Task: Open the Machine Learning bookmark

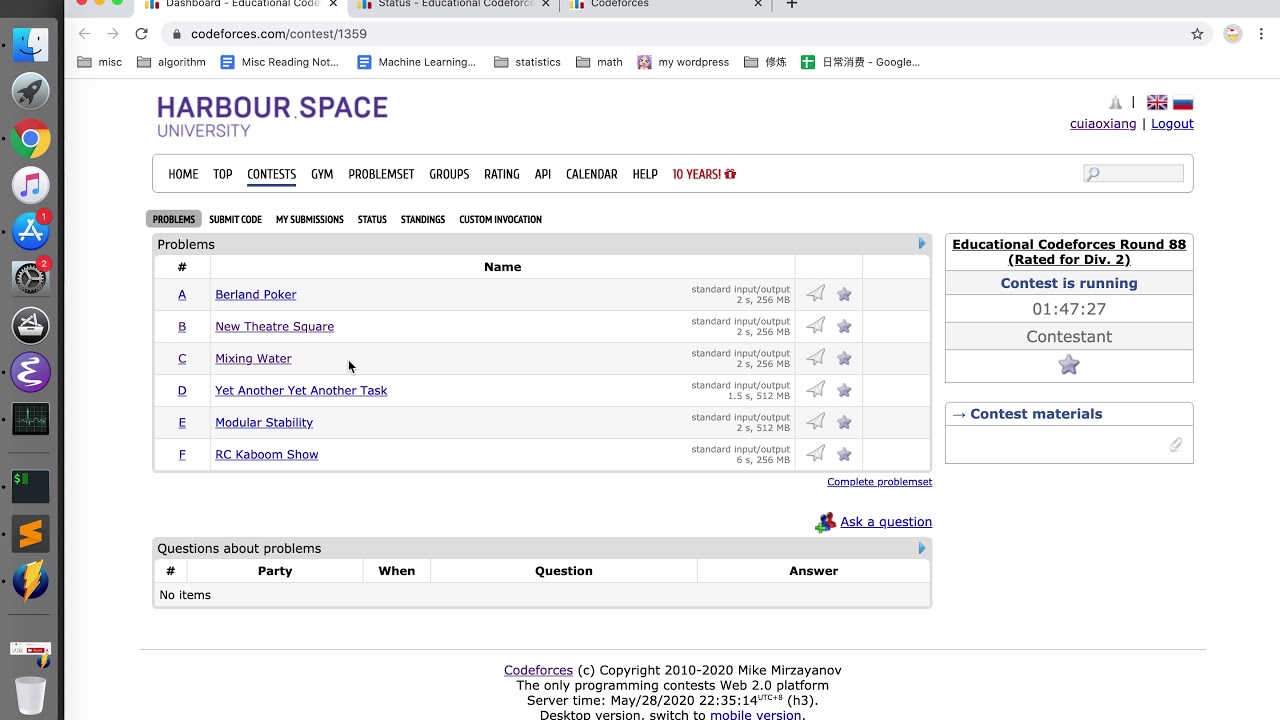Action: coord(417,62)
